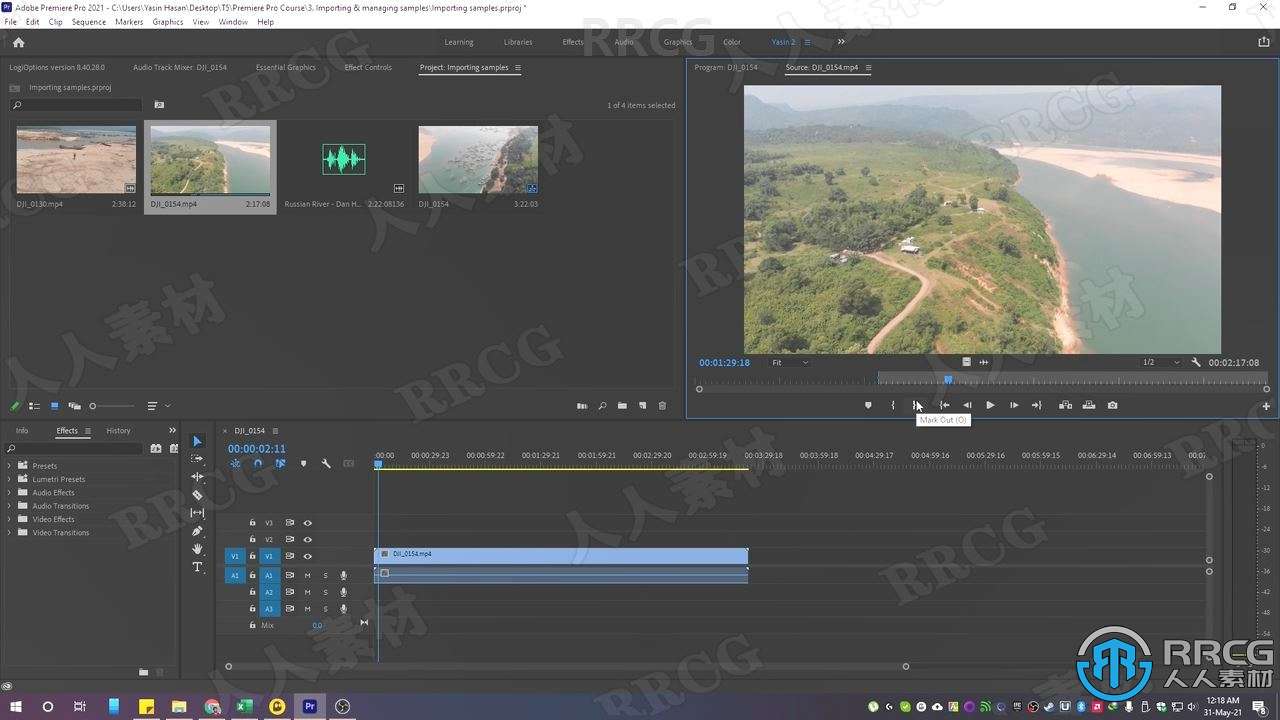
Task: Open the Sequence menu
Action: point(89,21)
